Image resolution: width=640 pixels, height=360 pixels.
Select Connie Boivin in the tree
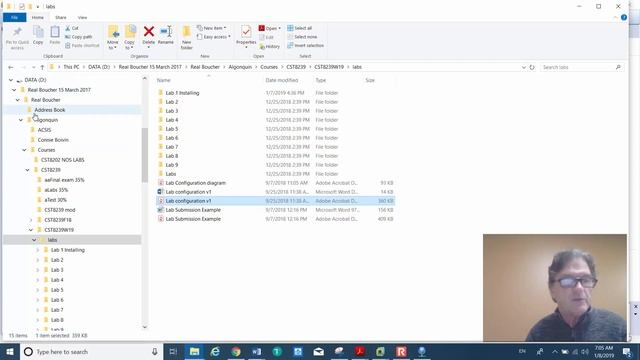pyautogui.click(x=53, y=140)
